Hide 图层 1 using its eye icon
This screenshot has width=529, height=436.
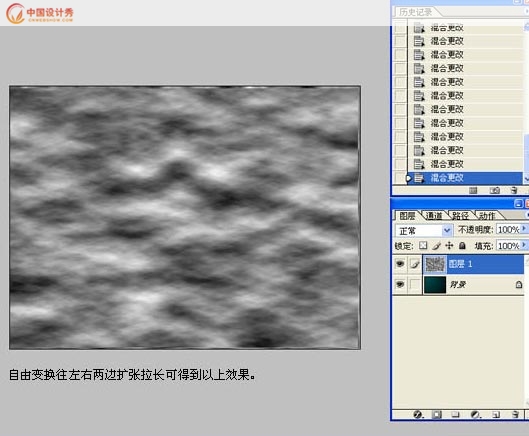(x=400, y=264)
